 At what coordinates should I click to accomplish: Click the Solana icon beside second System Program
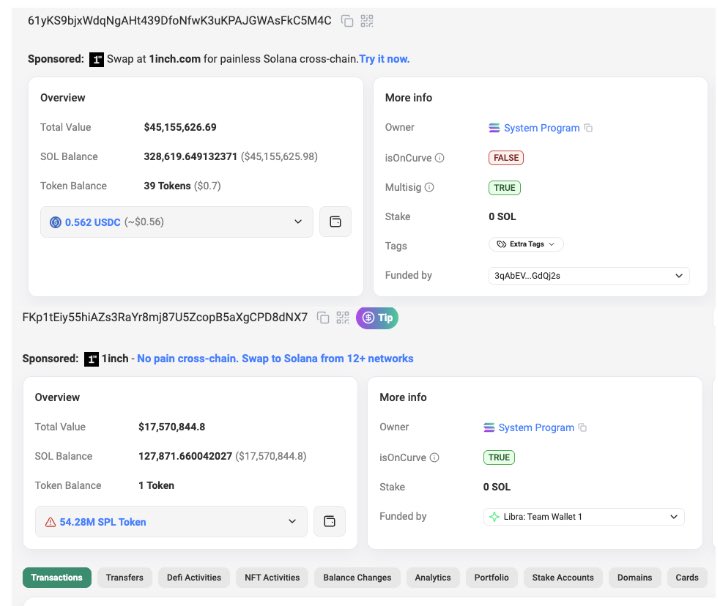click(x=489, y=427)
